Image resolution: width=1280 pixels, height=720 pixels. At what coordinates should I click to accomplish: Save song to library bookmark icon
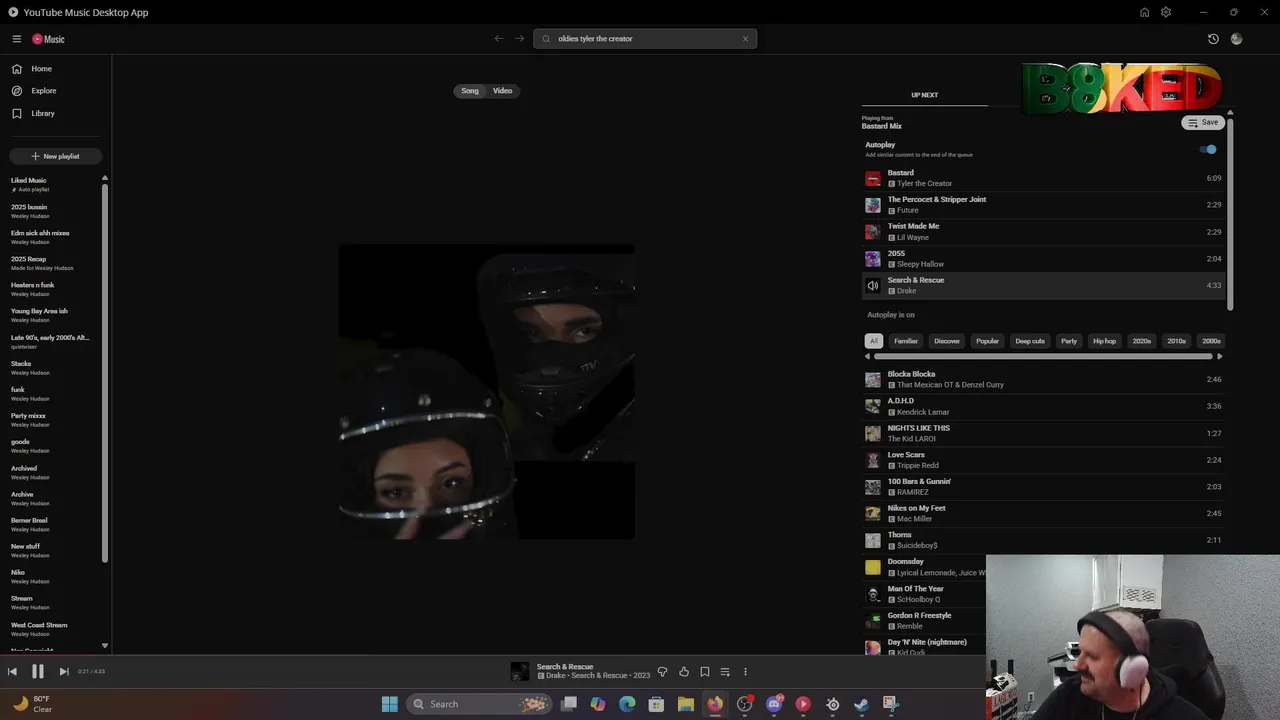click(x=705, y=672)
